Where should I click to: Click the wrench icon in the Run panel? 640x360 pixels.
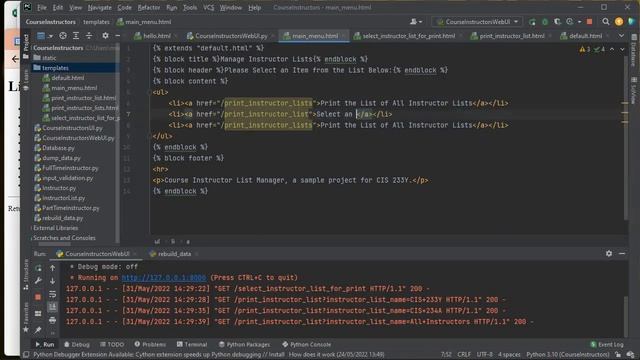coord(38,281)
